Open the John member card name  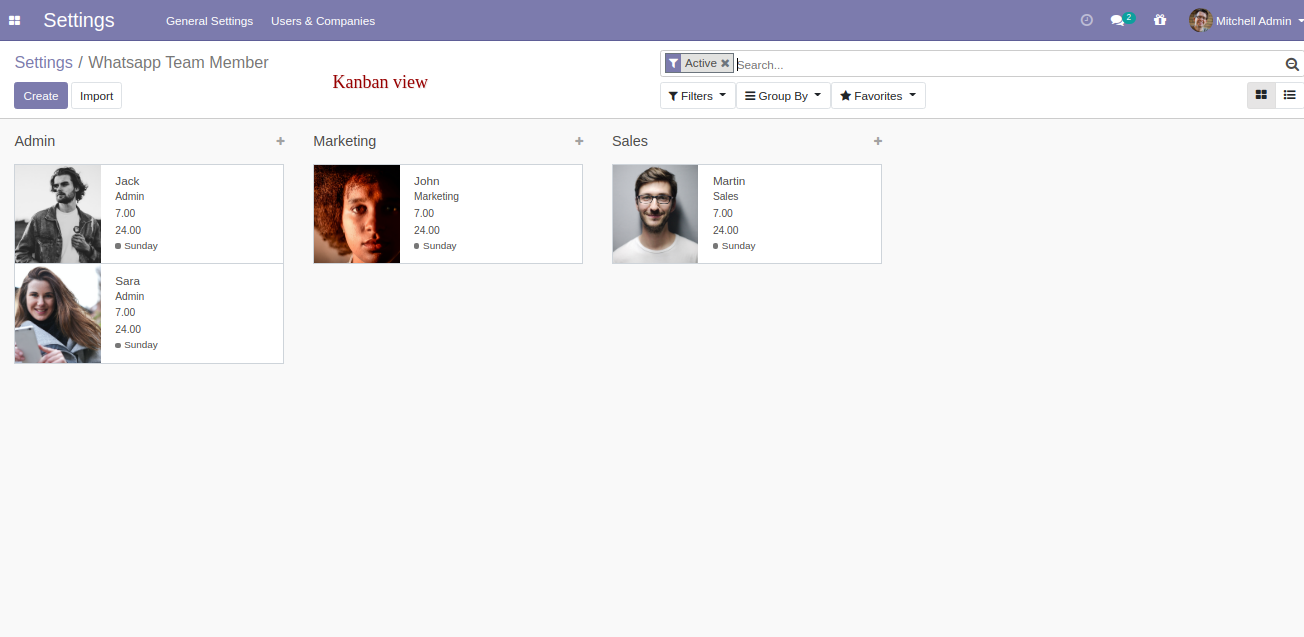click(427, 181)
